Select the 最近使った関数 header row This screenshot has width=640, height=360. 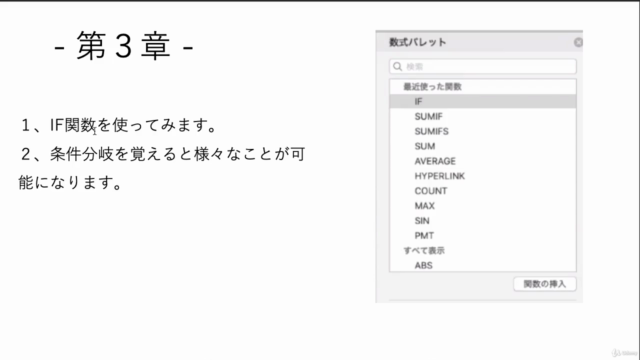coord(483,87)
